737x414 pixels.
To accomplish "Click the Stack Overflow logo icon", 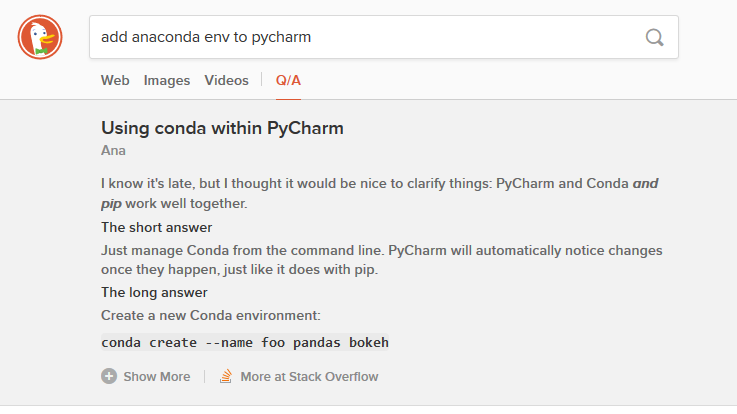I will click(x=226, y=377).
